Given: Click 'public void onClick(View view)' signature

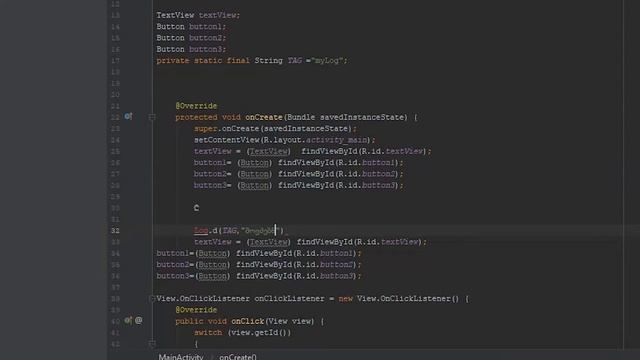Looking at the screenshot, I should tap(245, 321).
